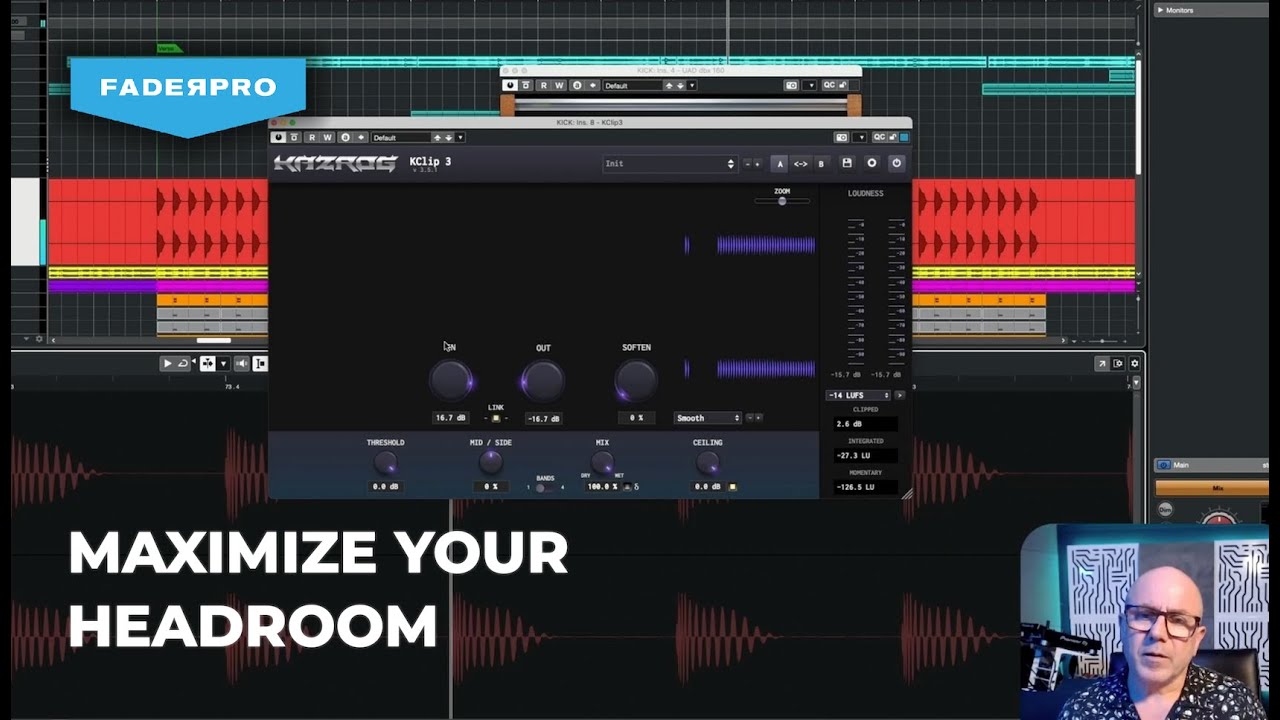This screenshot has width=1280, height=720.
Task: Enable Read automation (R) in KClip3 window
Action: (x=312, y=137)
